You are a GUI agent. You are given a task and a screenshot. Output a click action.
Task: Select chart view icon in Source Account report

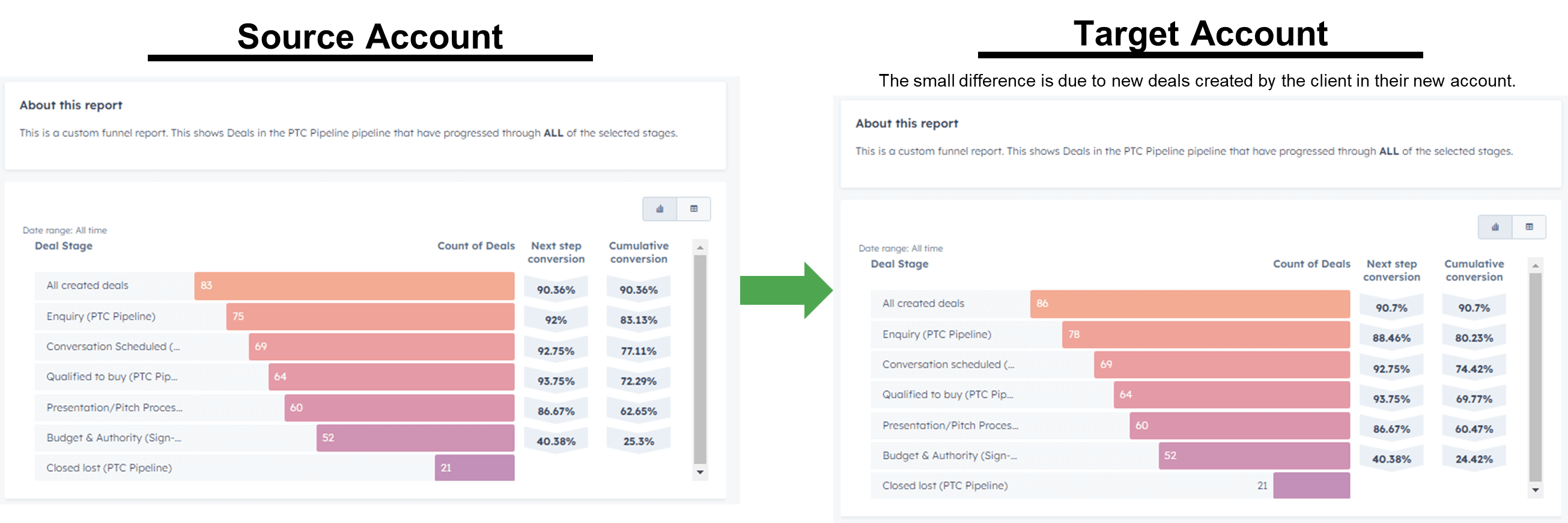tap(659, 209)
